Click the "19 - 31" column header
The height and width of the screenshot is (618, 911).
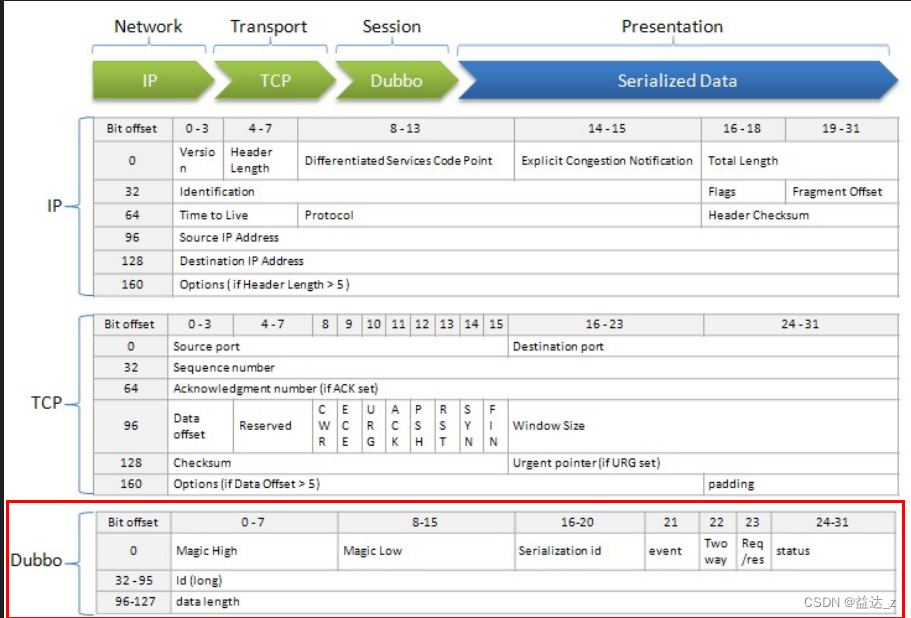pyautogui.click(x=842, y=129)
